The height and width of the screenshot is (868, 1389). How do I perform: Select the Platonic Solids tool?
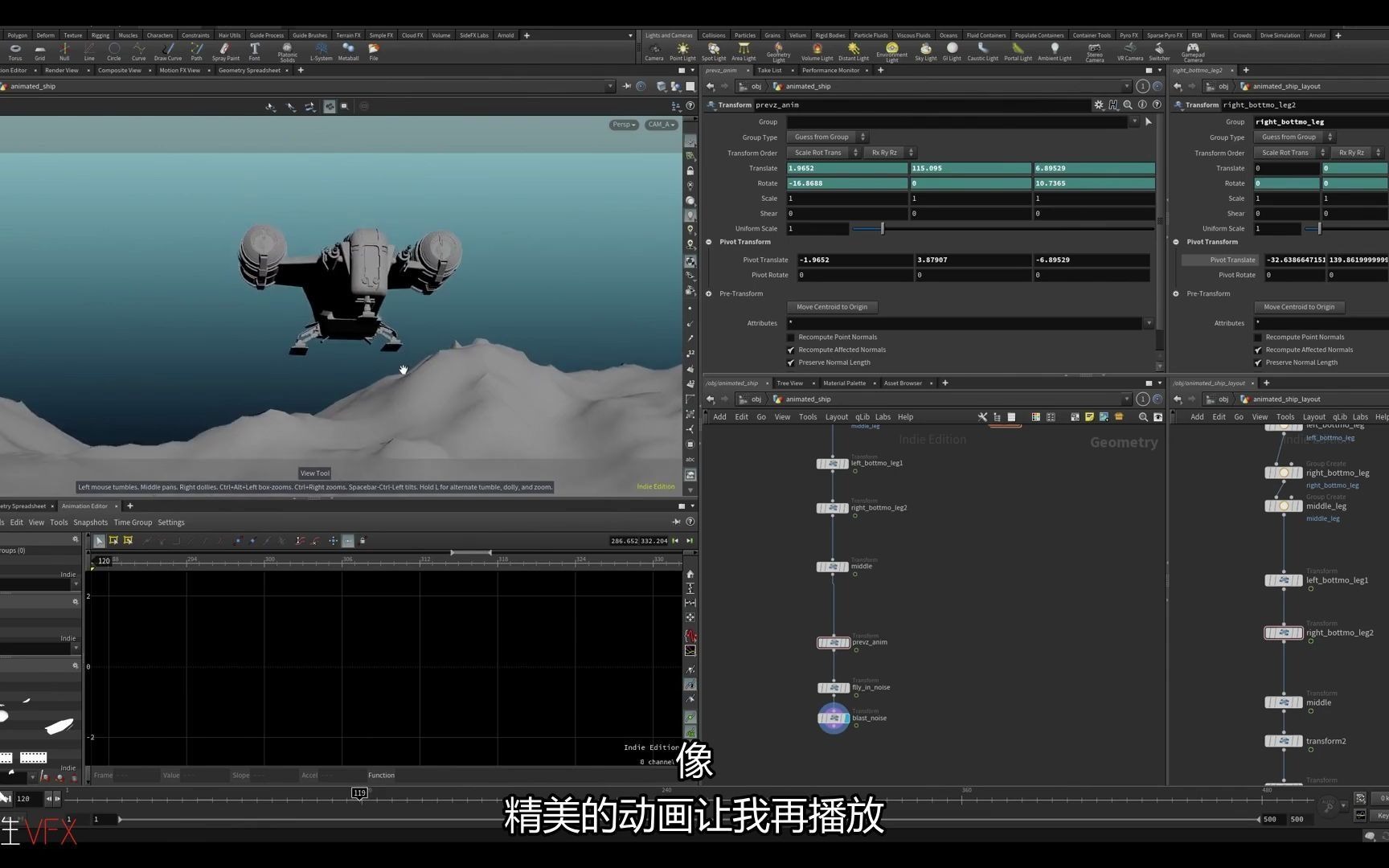click(288, 52)
